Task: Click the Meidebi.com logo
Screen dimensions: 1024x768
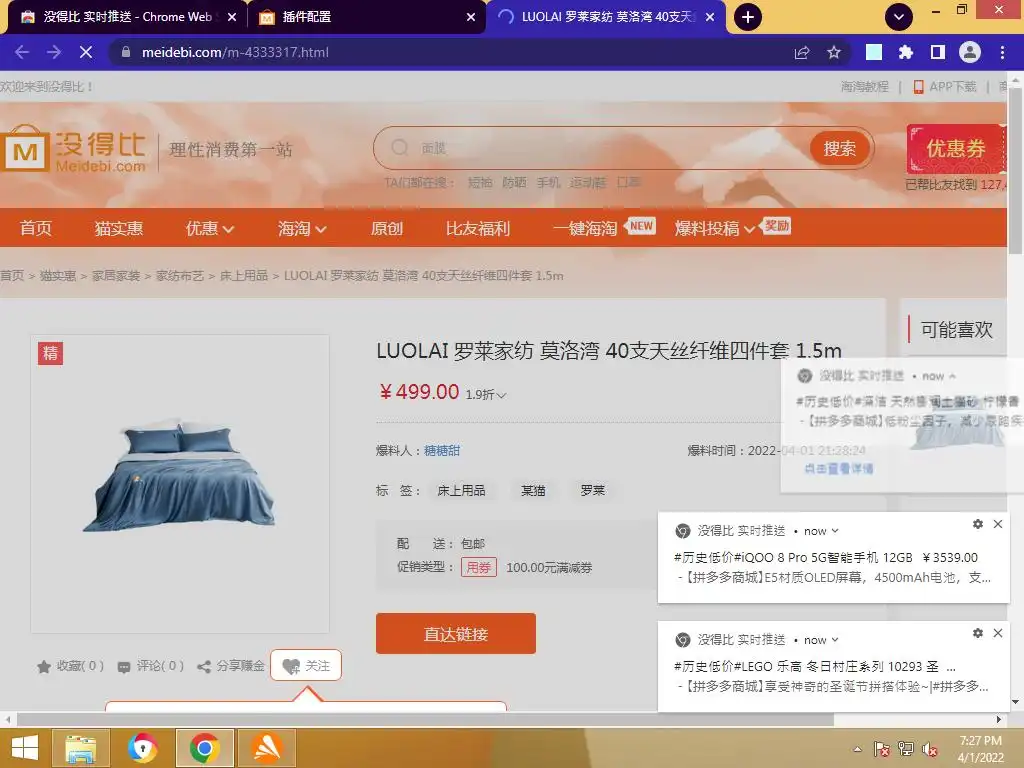Action: click(73, 148)
